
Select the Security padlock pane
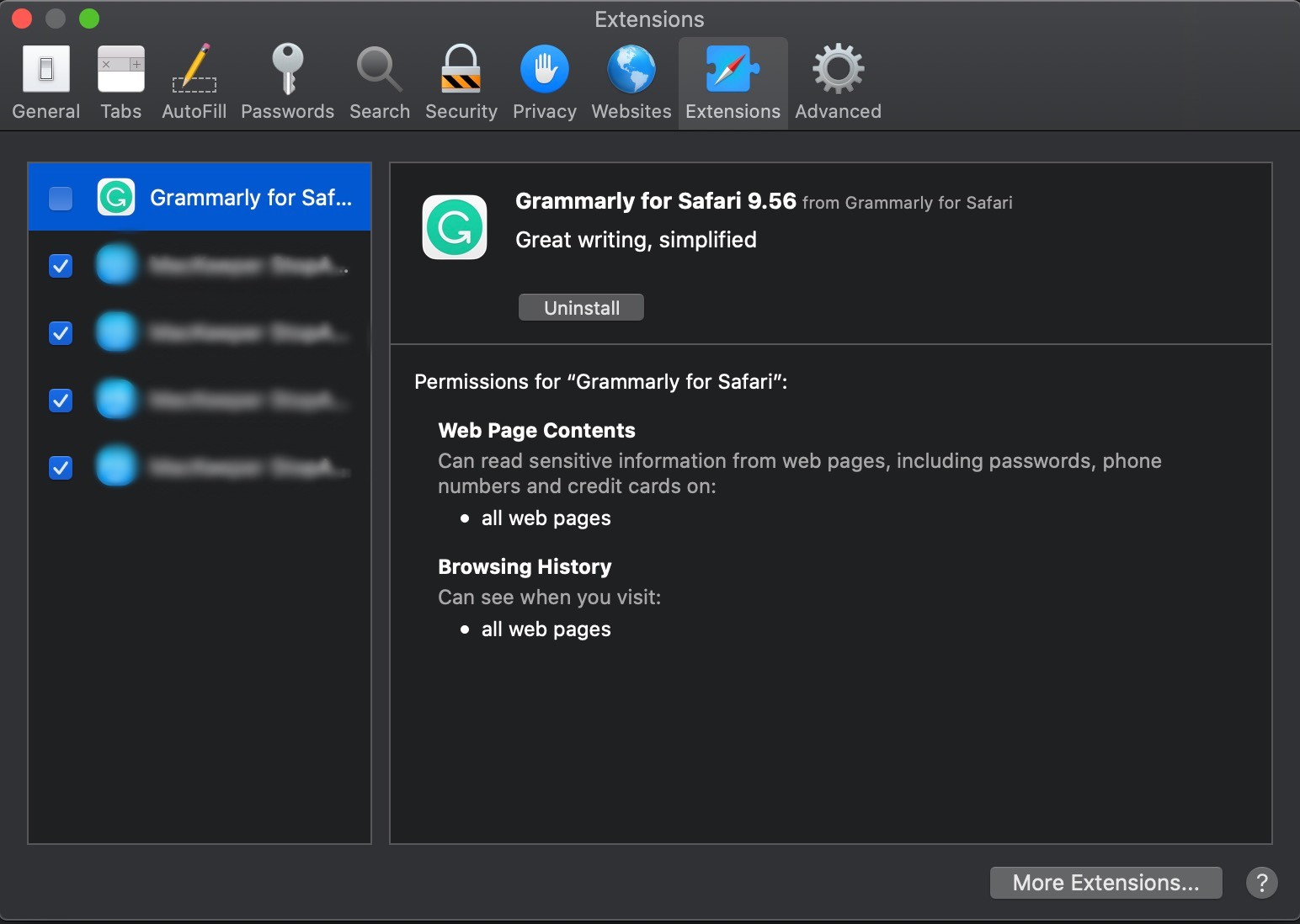[x=461, y=82]
